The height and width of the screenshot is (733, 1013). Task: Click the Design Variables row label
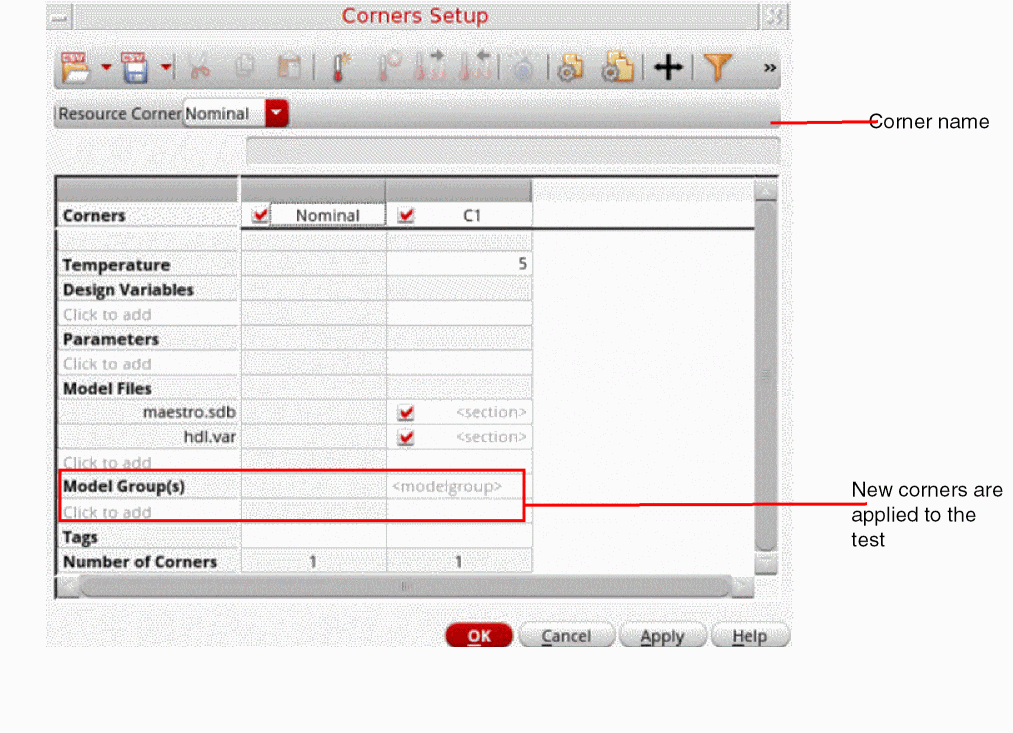point(128,289)
